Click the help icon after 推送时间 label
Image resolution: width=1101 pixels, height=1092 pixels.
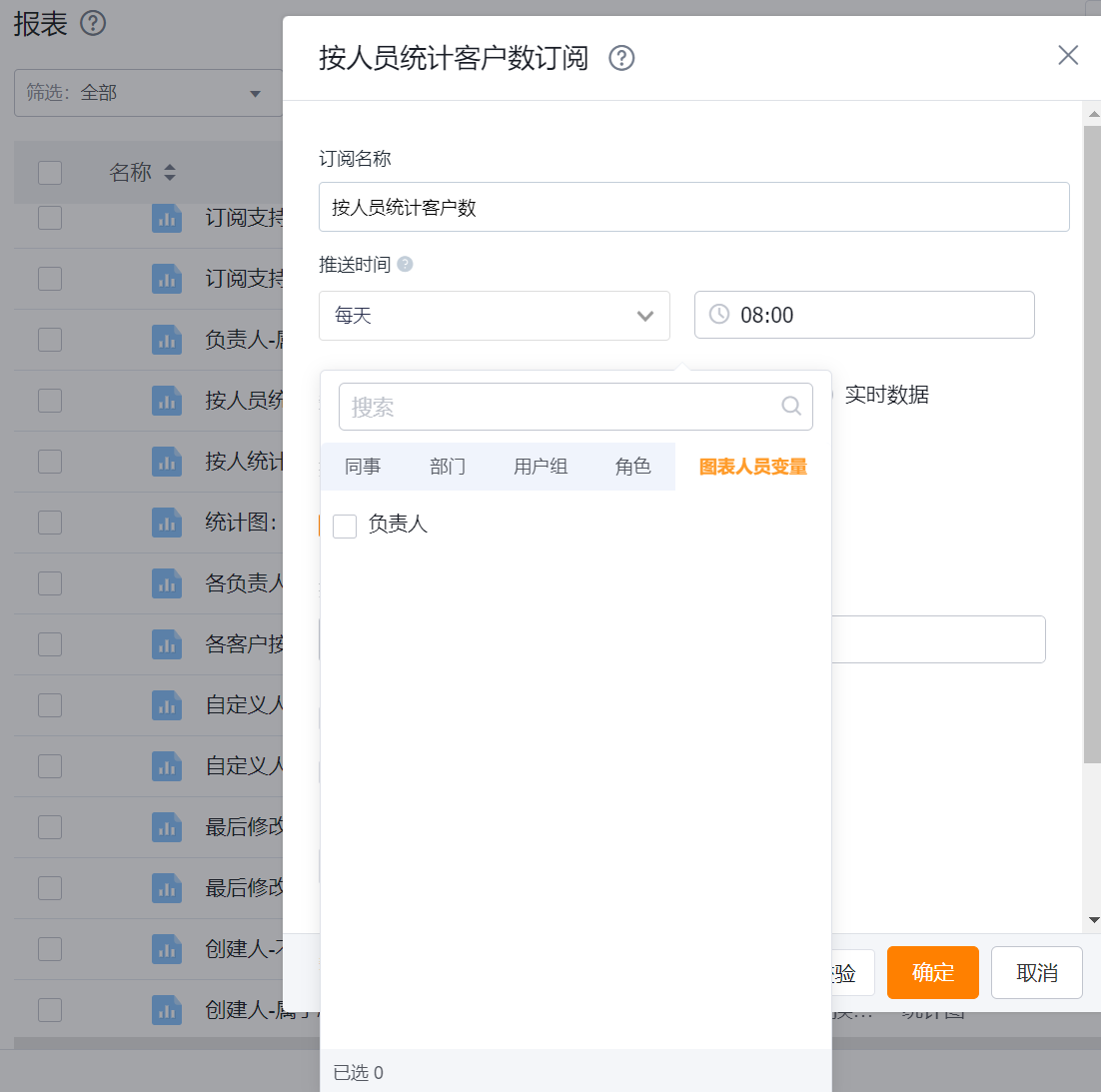pos(406,265)
